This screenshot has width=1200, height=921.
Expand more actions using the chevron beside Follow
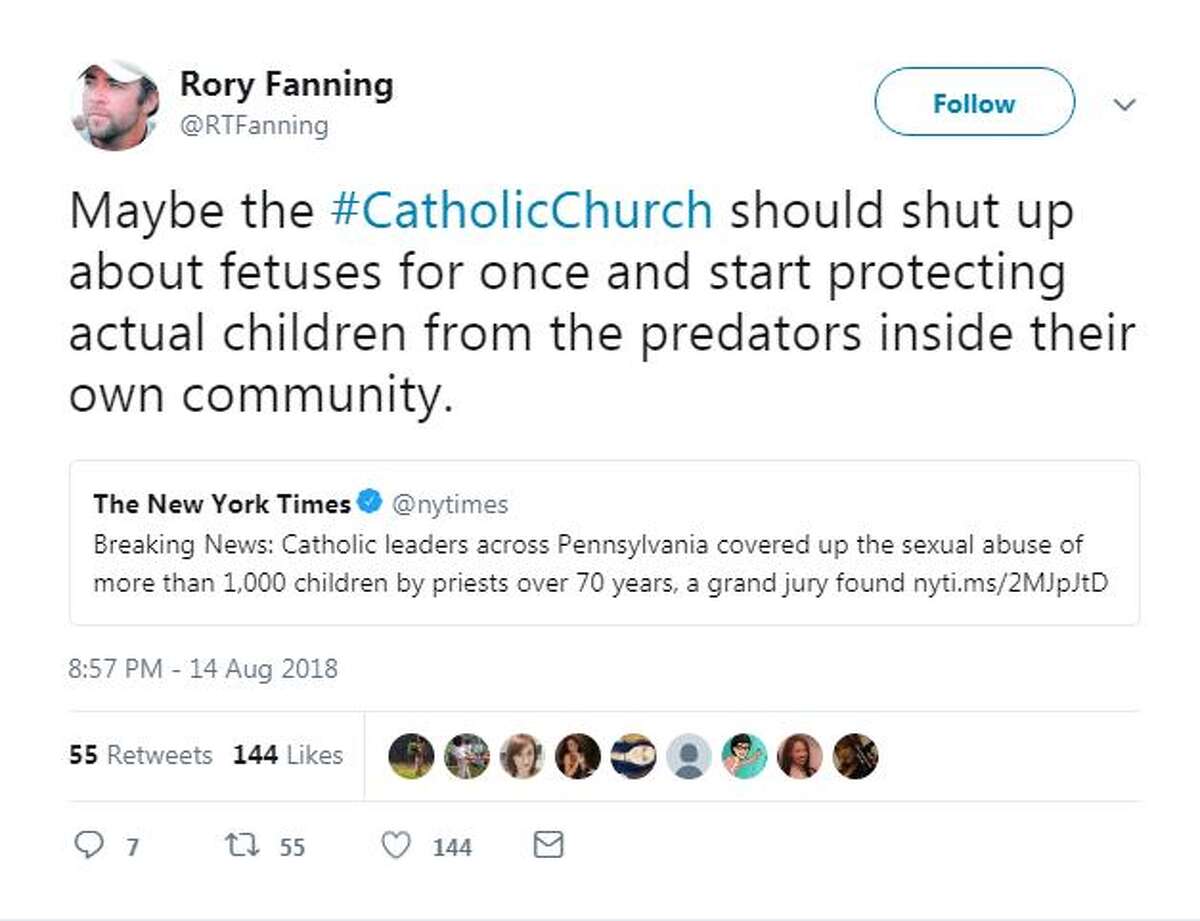(x=1126, y=103)
